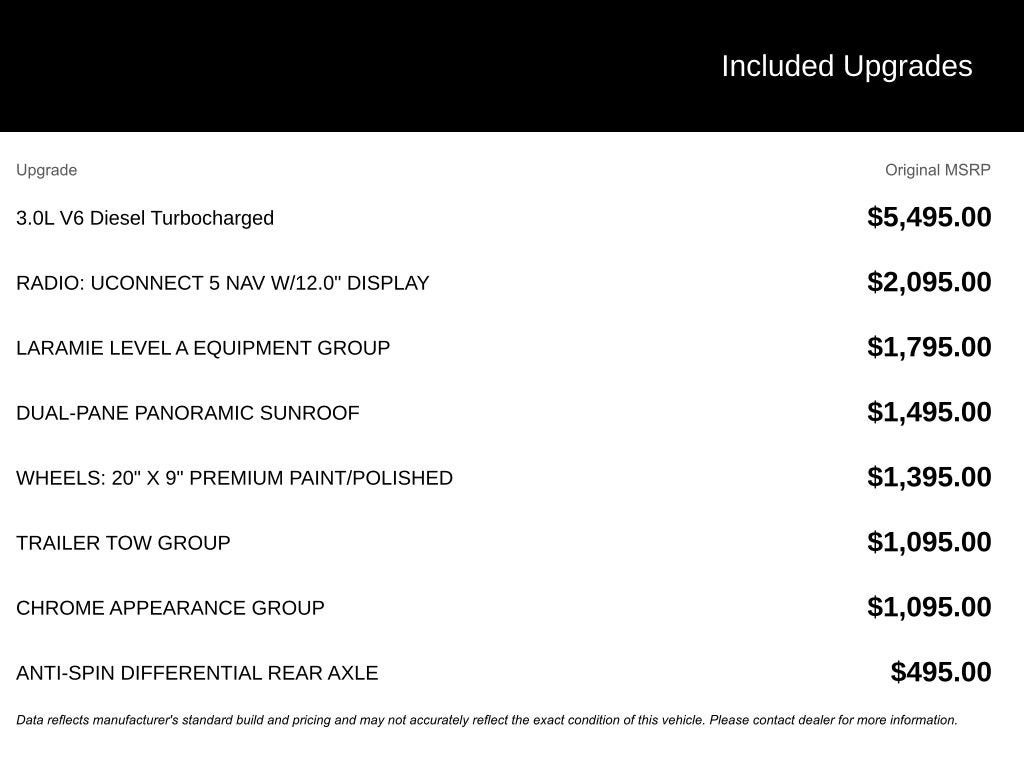Select the 20" x 9" wheels upgrade

coord(234,478)
